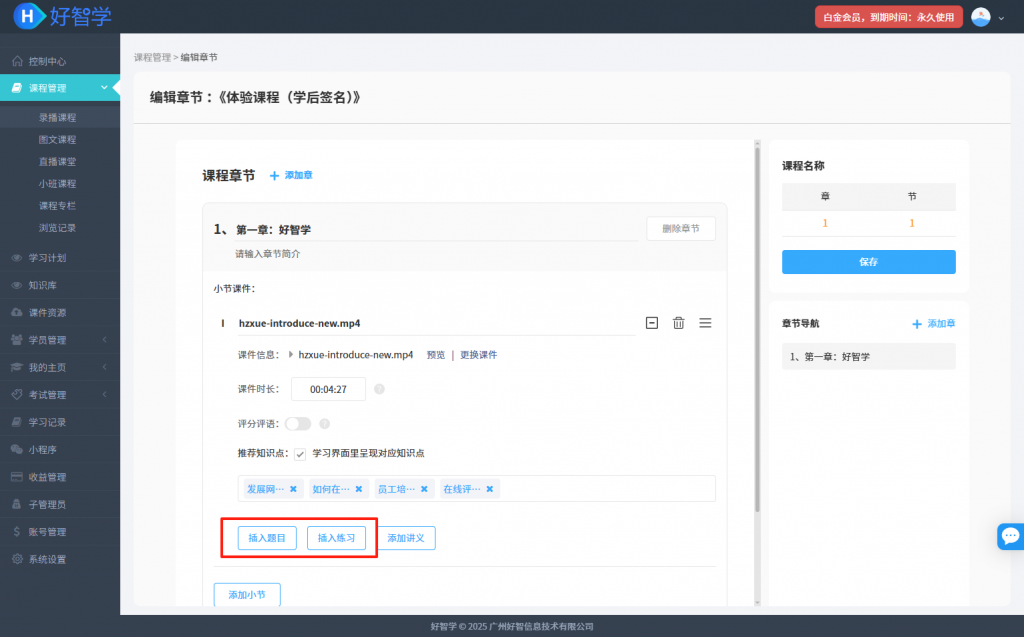
Task: Remove the 在线评 tag with its X
Action: pyautogui.click(x=489, y=489)
